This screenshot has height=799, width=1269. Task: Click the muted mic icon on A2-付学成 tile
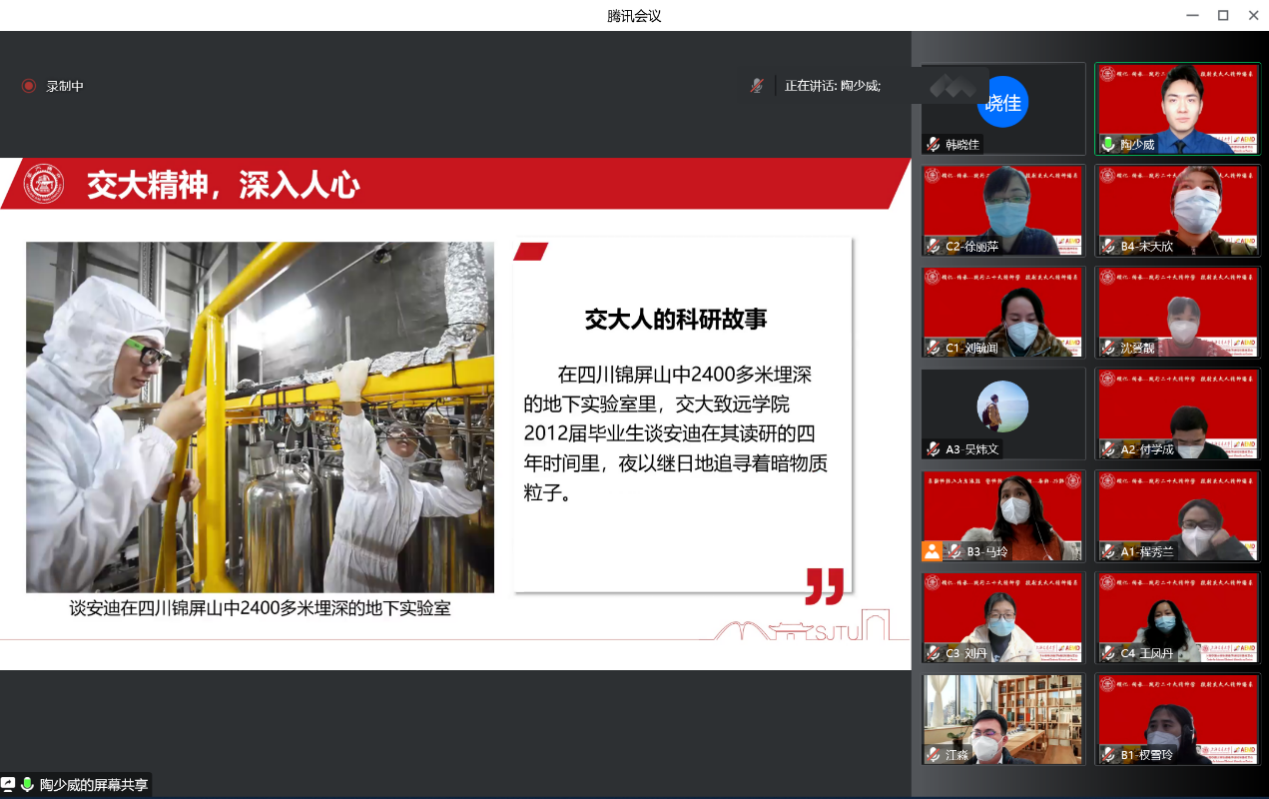1108,449
